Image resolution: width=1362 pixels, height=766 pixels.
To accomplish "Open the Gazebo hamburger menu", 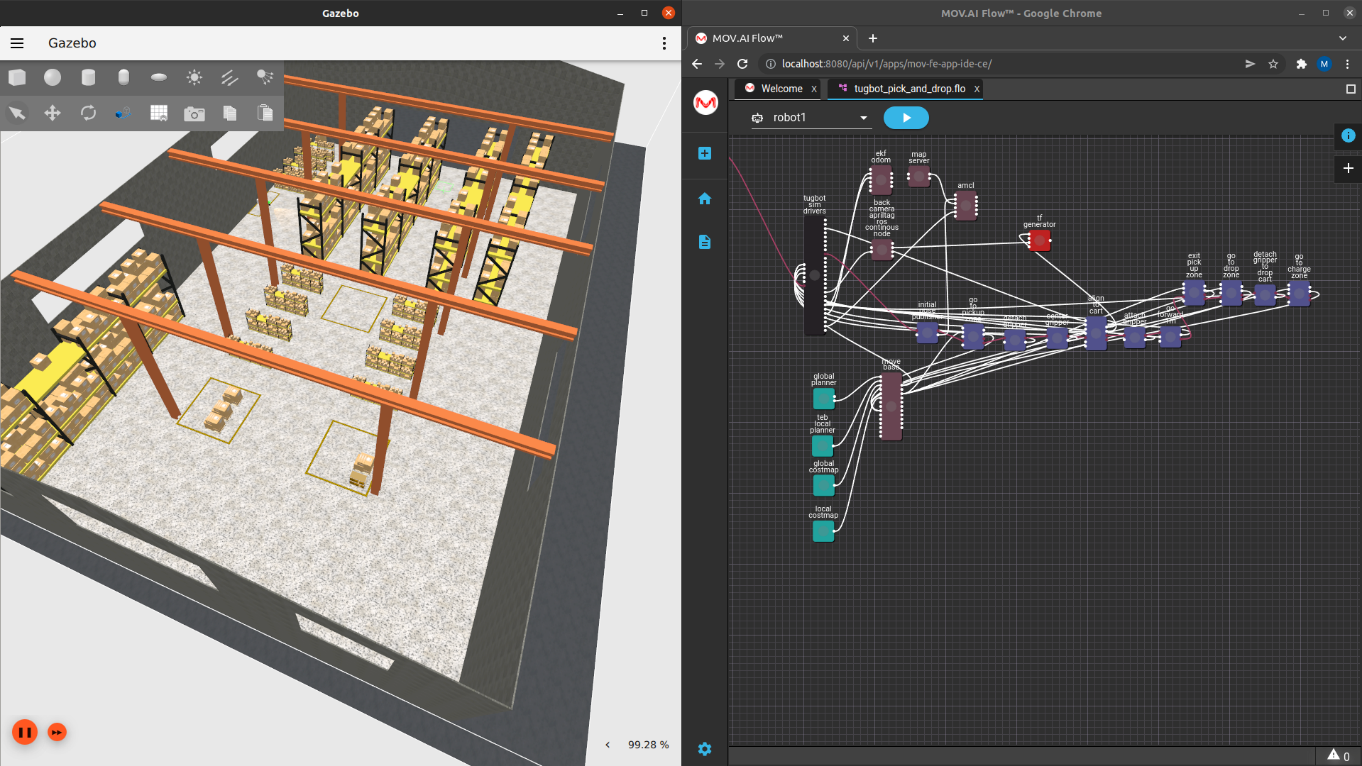I will click(17, 44).
